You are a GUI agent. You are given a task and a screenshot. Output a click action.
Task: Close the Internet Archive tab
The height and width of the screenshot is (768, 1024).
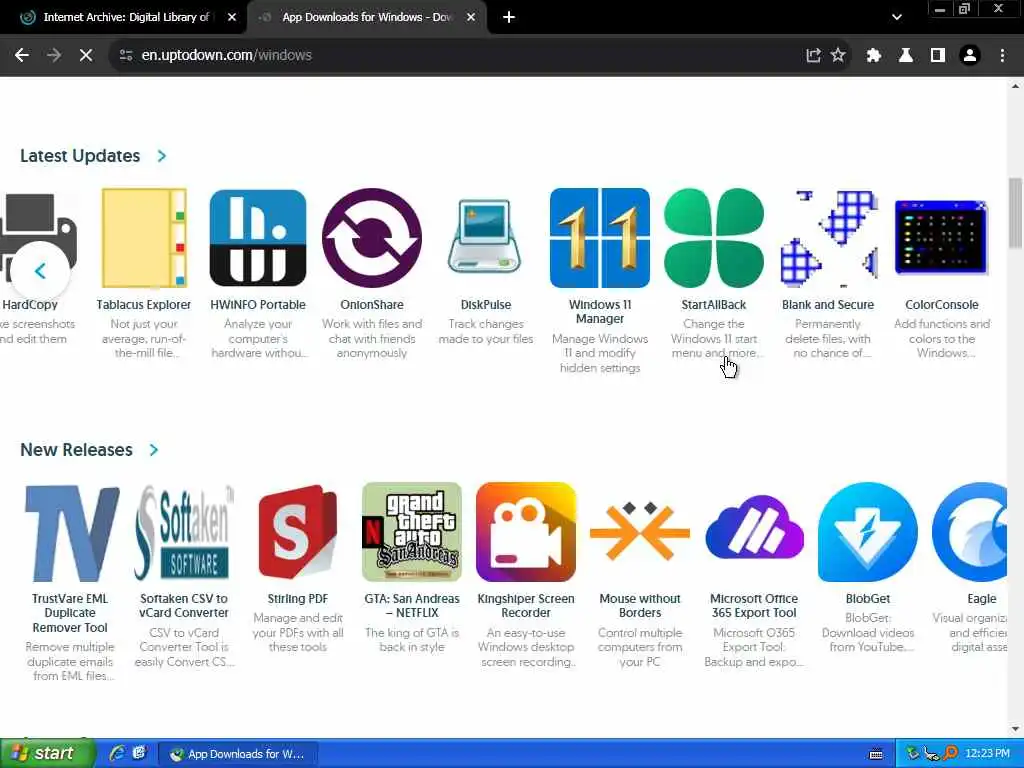[231, 18]
